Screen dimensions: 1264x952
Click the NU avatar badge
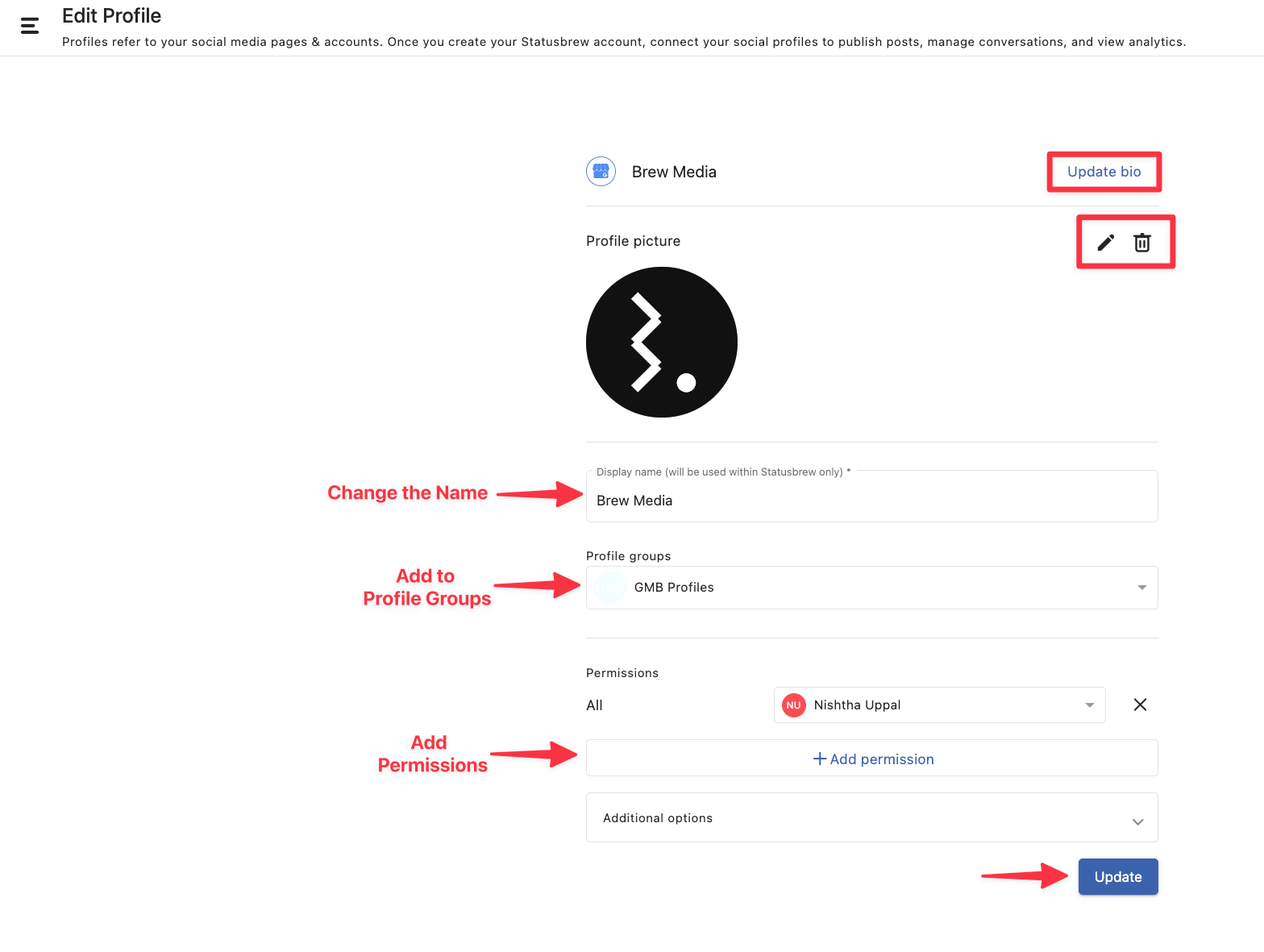794,705
